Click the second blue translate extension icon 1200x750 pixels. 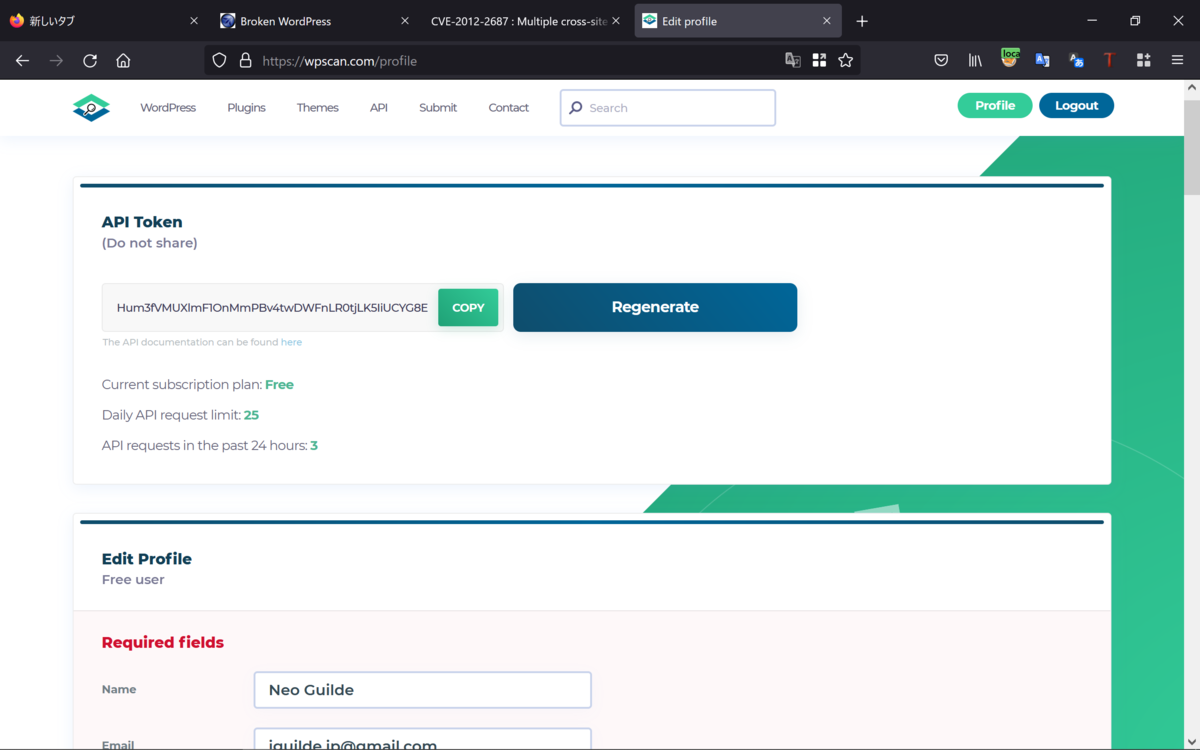pos(1076,61)
